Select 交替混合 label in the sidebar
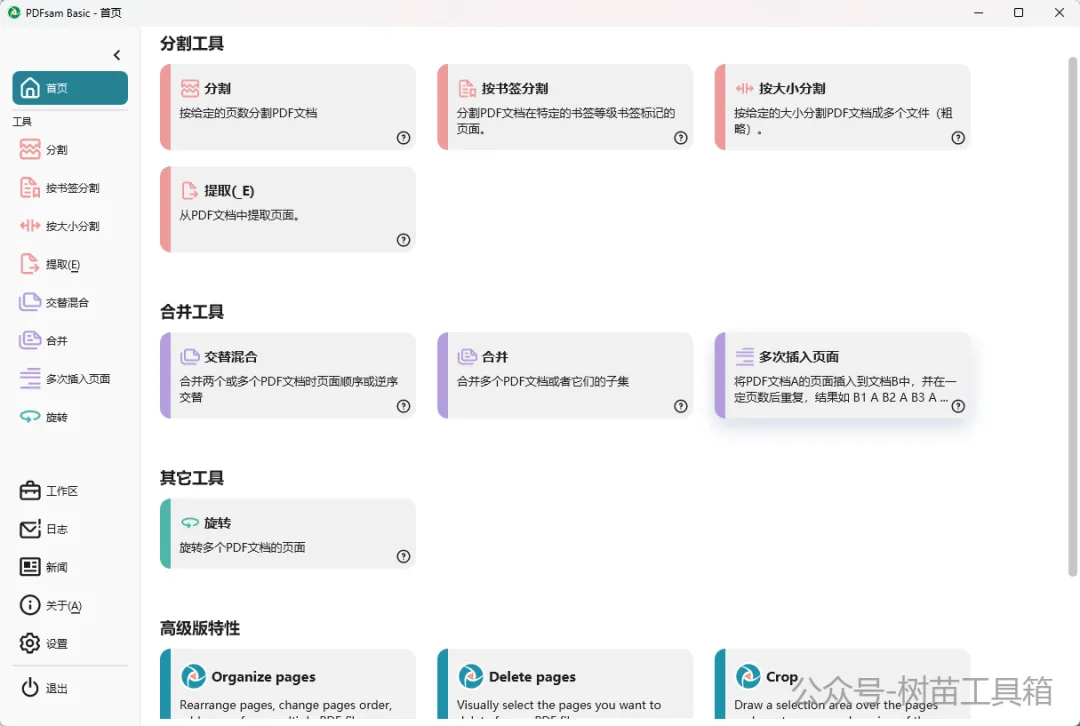Image resolution: width=1080 pixels, height=726 pixels. (x=67, y=302)
